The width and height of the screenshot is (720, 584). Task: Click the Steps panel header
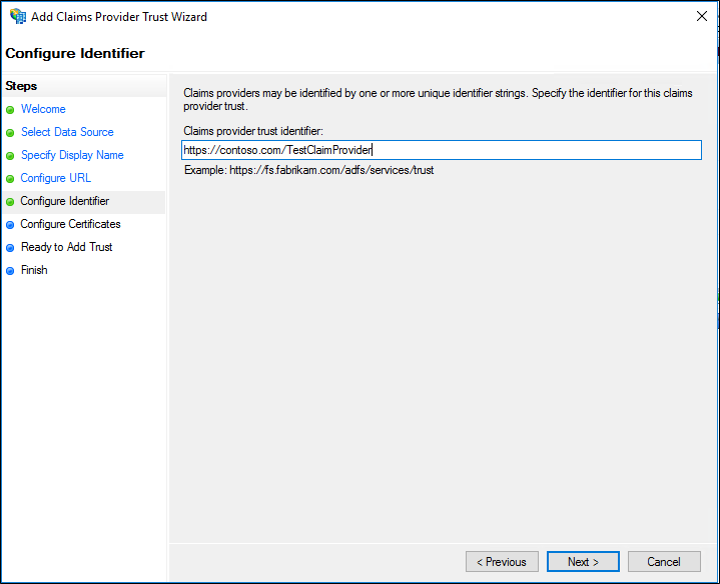point(21,86)
